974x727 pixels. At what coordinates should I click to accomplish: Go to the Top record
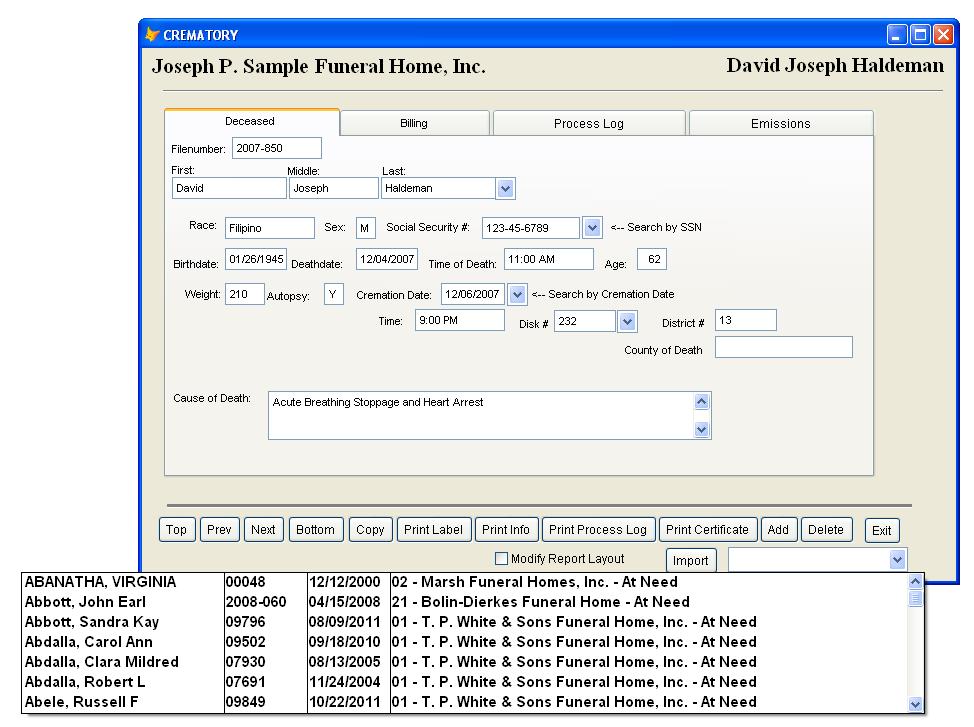176,529
